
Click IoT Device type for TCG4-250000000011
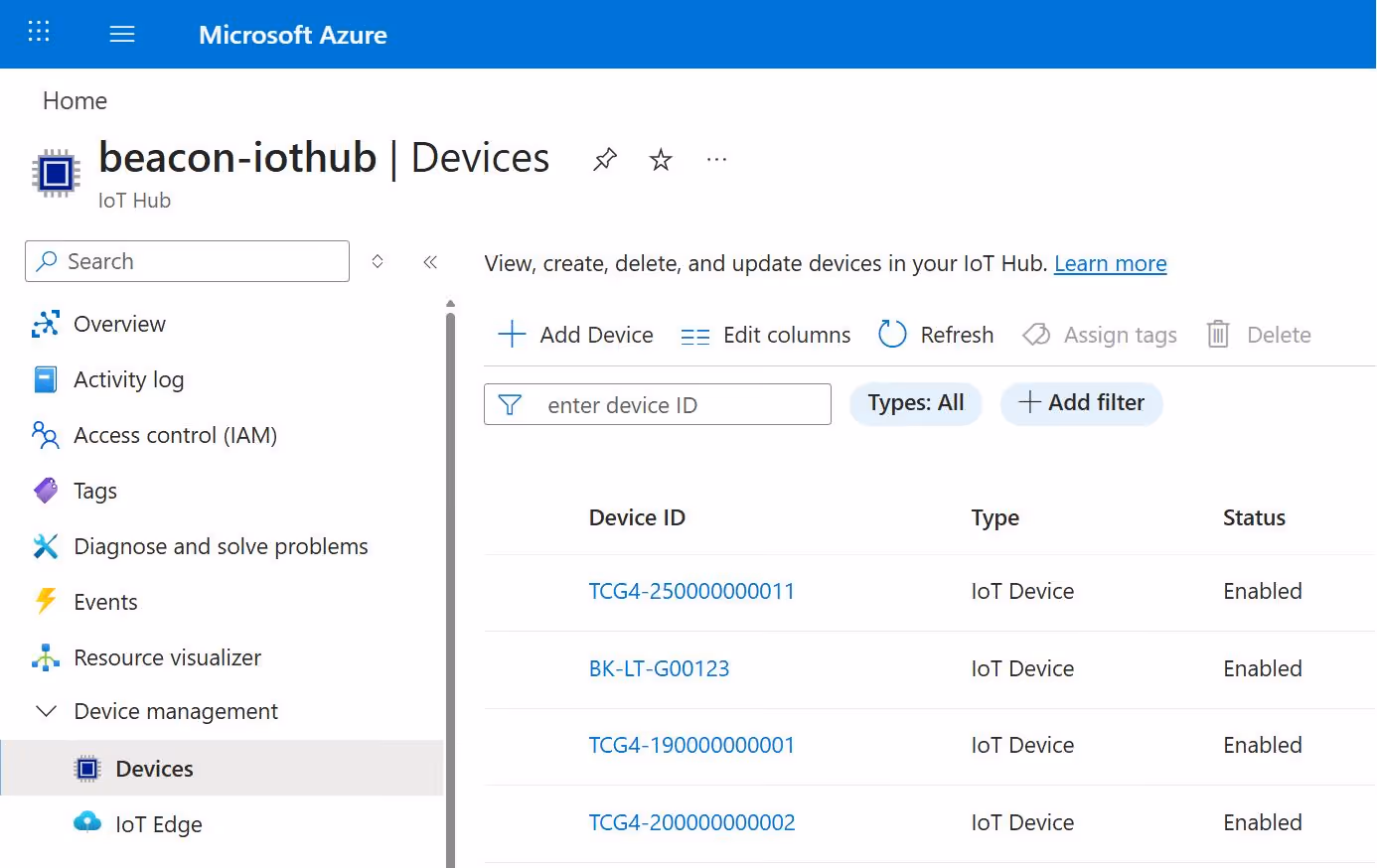tap(1022, 592)
